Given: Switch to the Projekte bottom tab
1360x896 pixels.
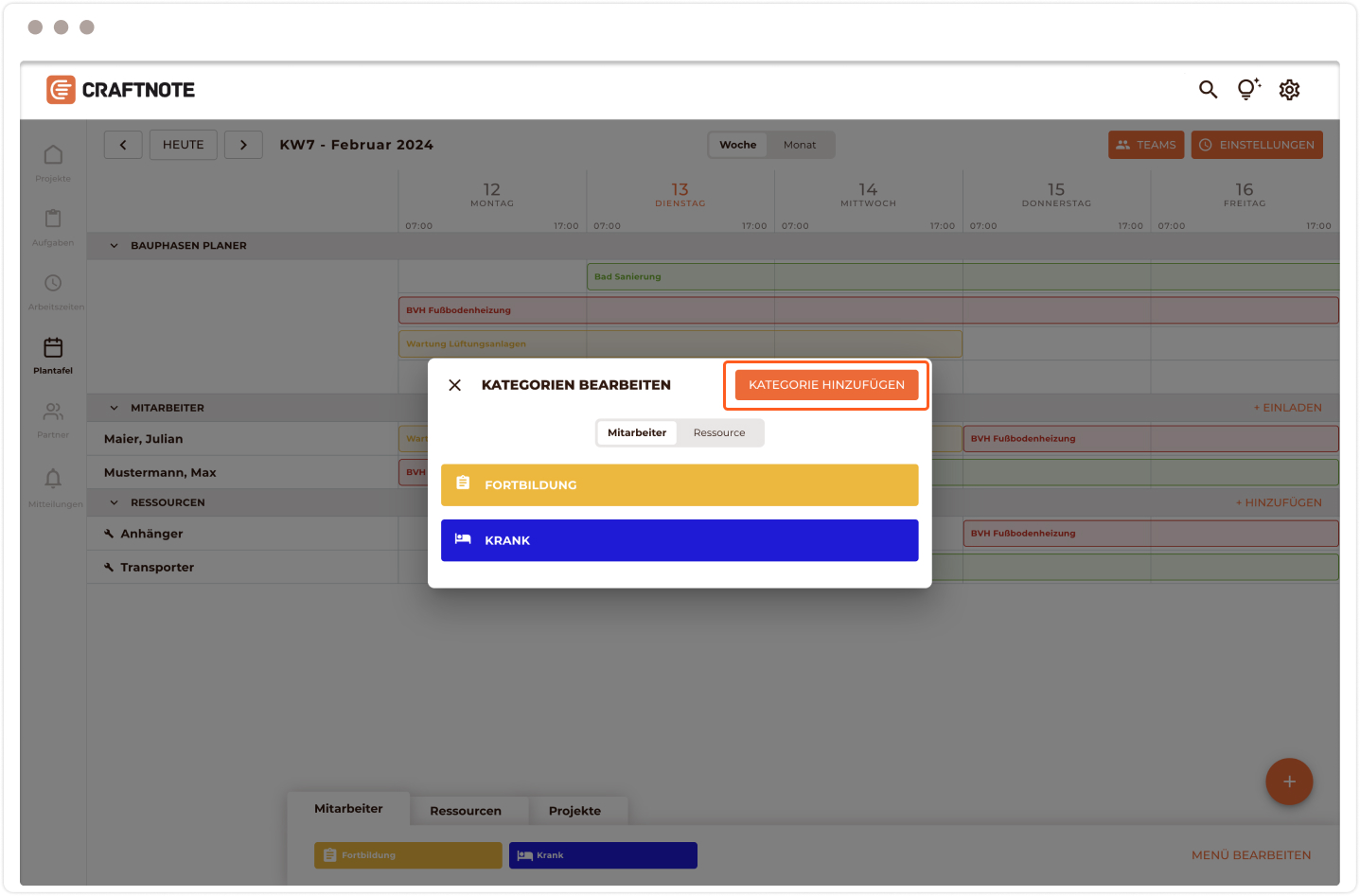Looking at the screenshot, I should [x=574, y=811].
